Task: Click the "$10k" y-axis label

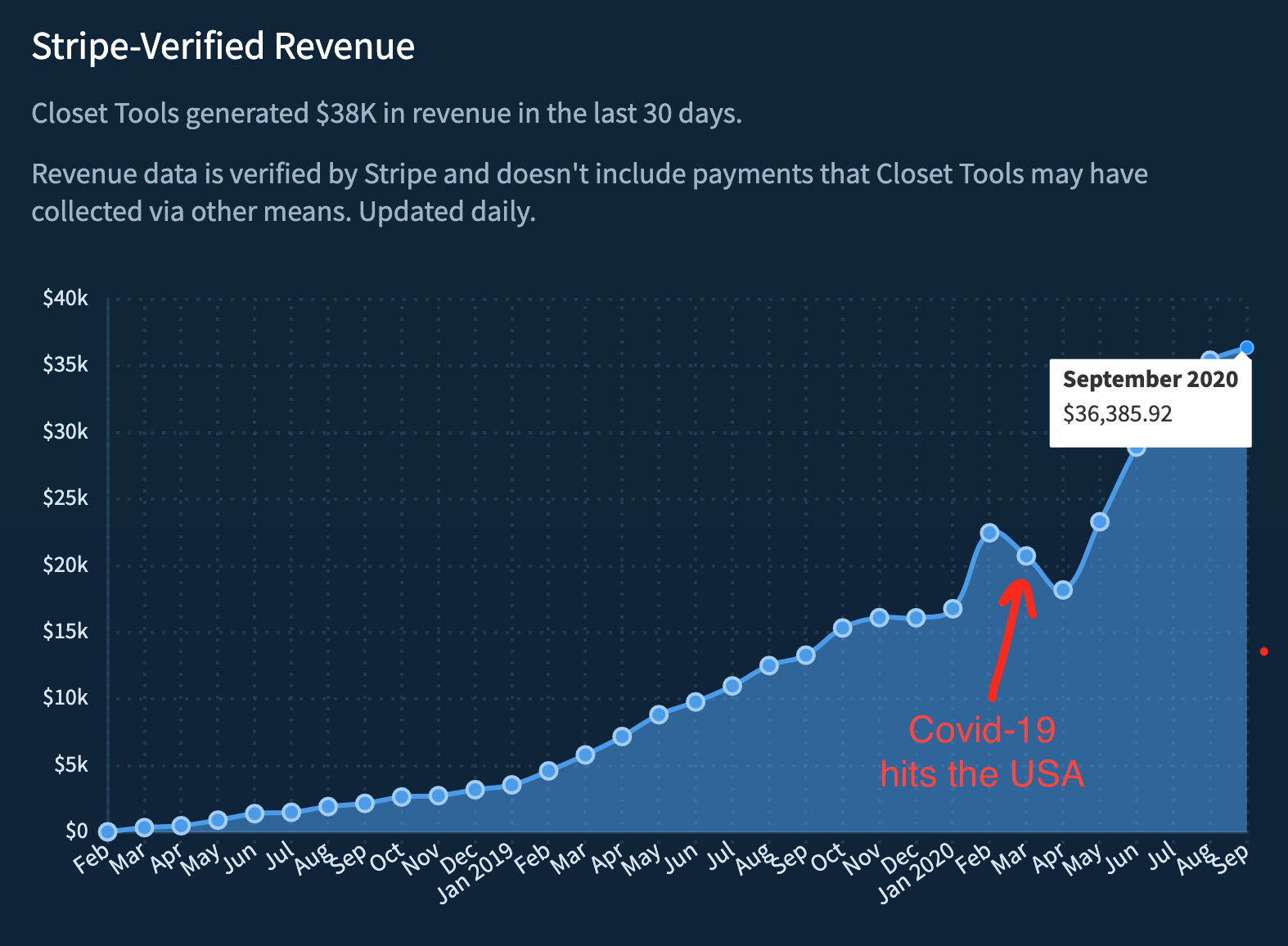Action: 65,697
